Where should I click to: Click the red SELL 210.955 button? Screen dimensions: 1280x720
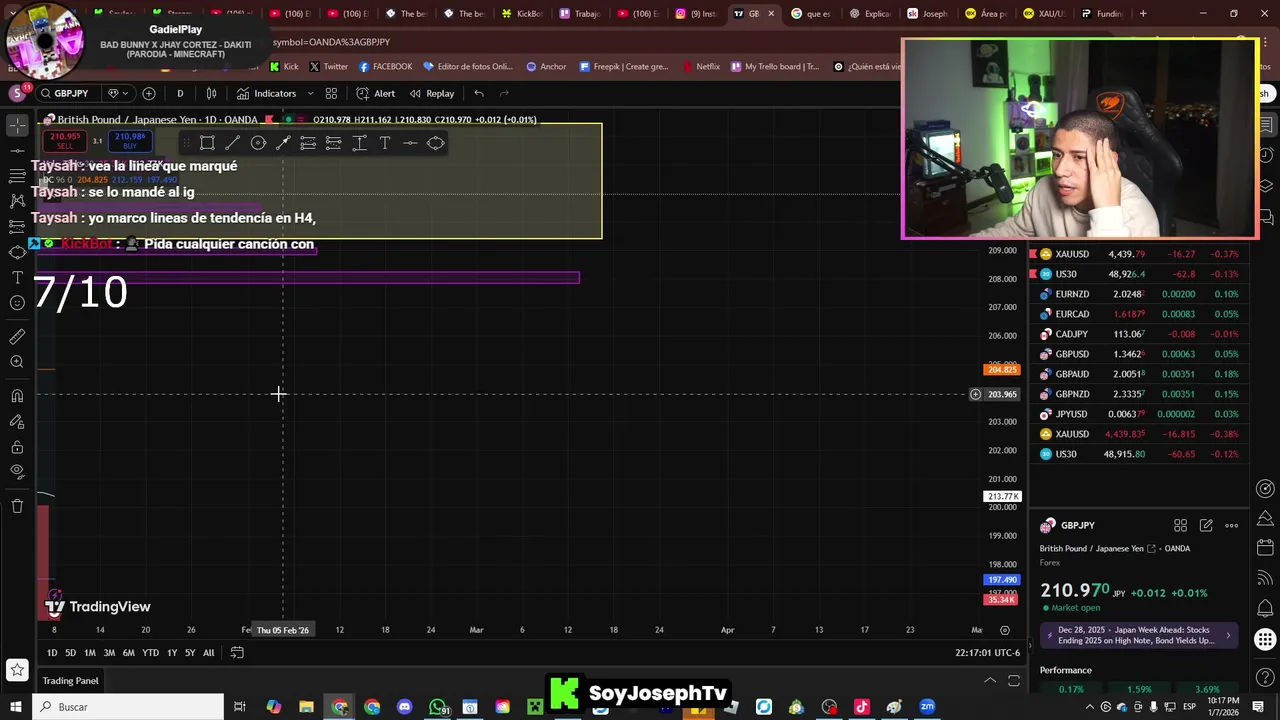tap(65, 141)
